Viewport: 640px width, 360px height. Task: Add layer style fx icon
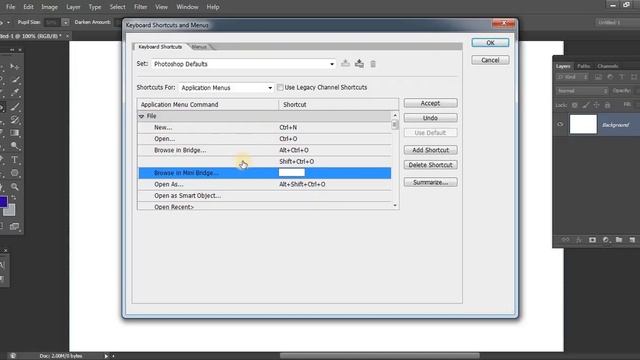579,240
